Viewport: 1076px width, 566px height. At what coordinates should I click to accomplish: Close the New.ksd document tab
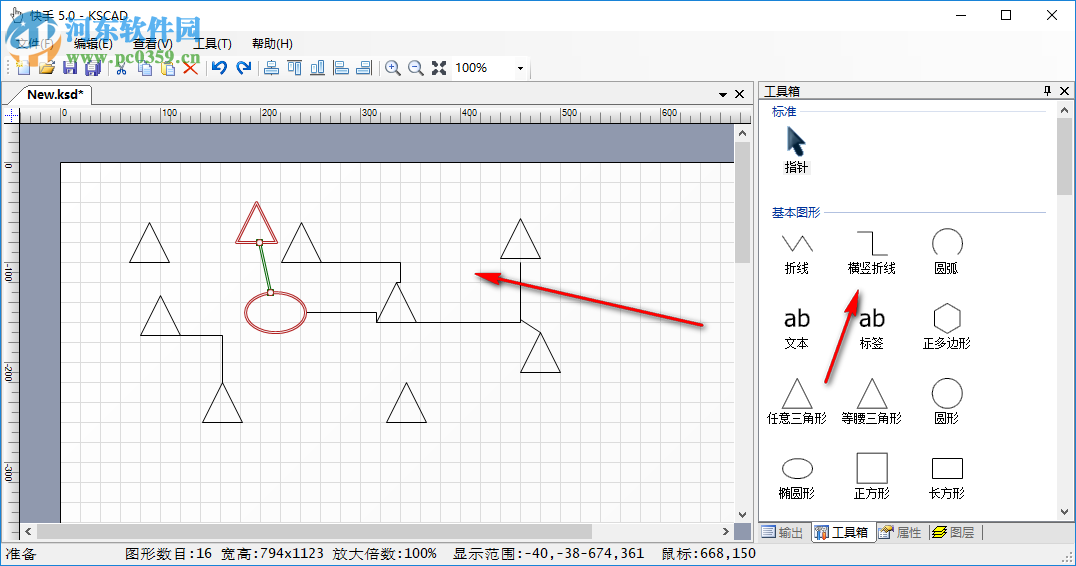point(740,94)
